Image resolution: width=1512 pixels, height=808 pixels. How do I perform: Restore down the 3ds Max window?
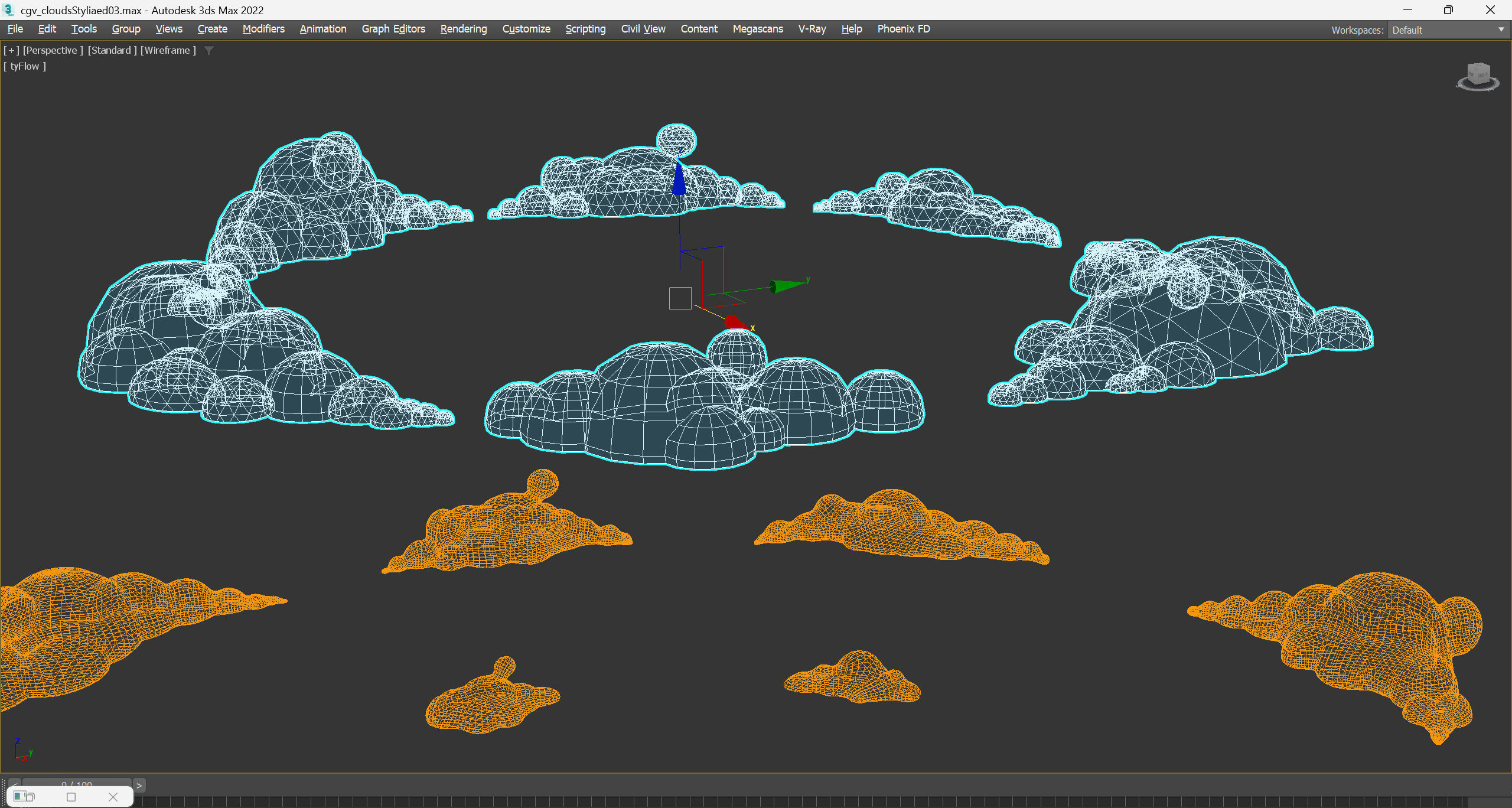[x=1448, y=9]
